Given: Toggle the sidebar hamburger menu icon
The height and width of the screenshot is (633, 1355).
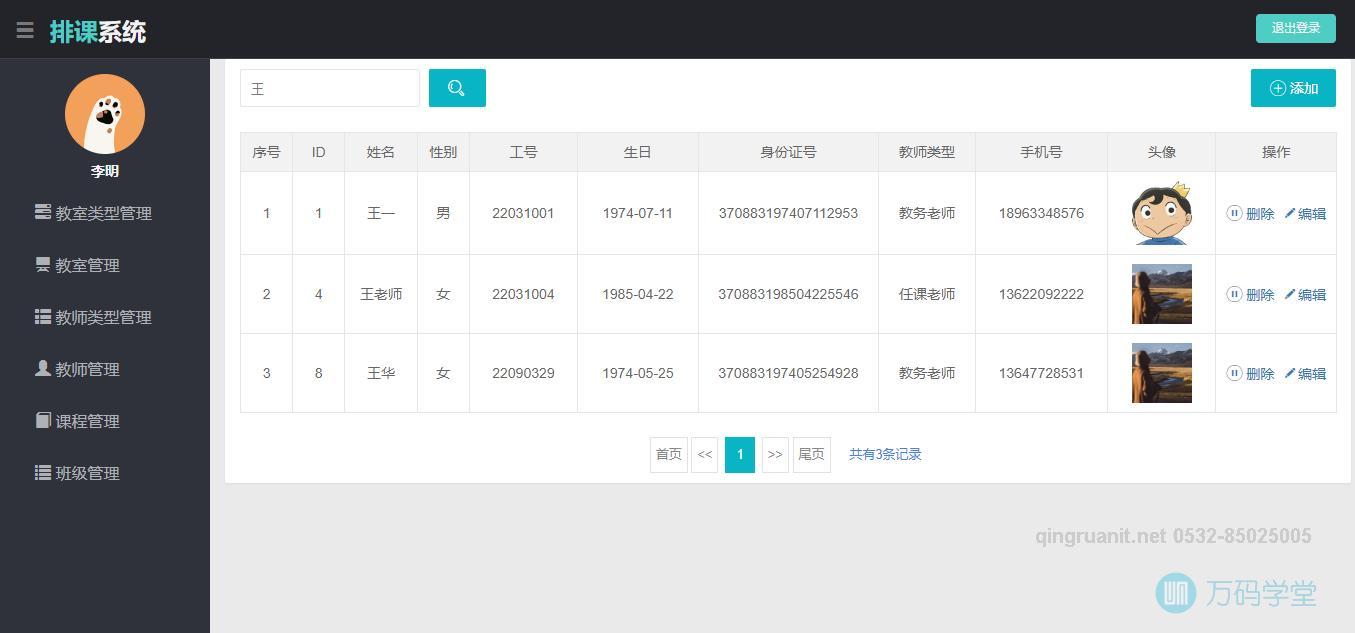Looking at the screenshot, I should [25, 29].
